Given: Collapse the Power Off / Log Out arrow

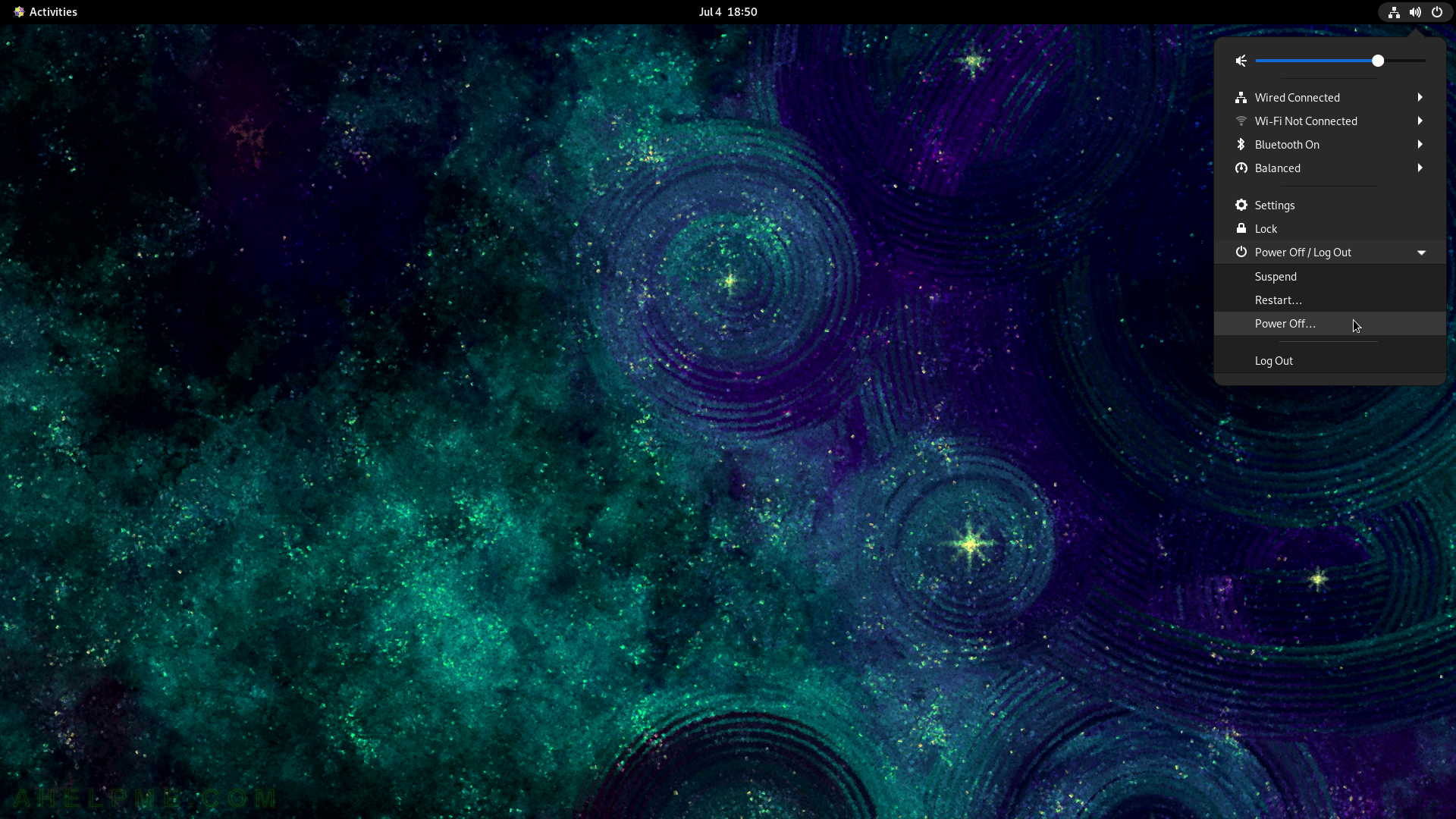Looking at the screenshot, I should click(x=1421, y=253).
